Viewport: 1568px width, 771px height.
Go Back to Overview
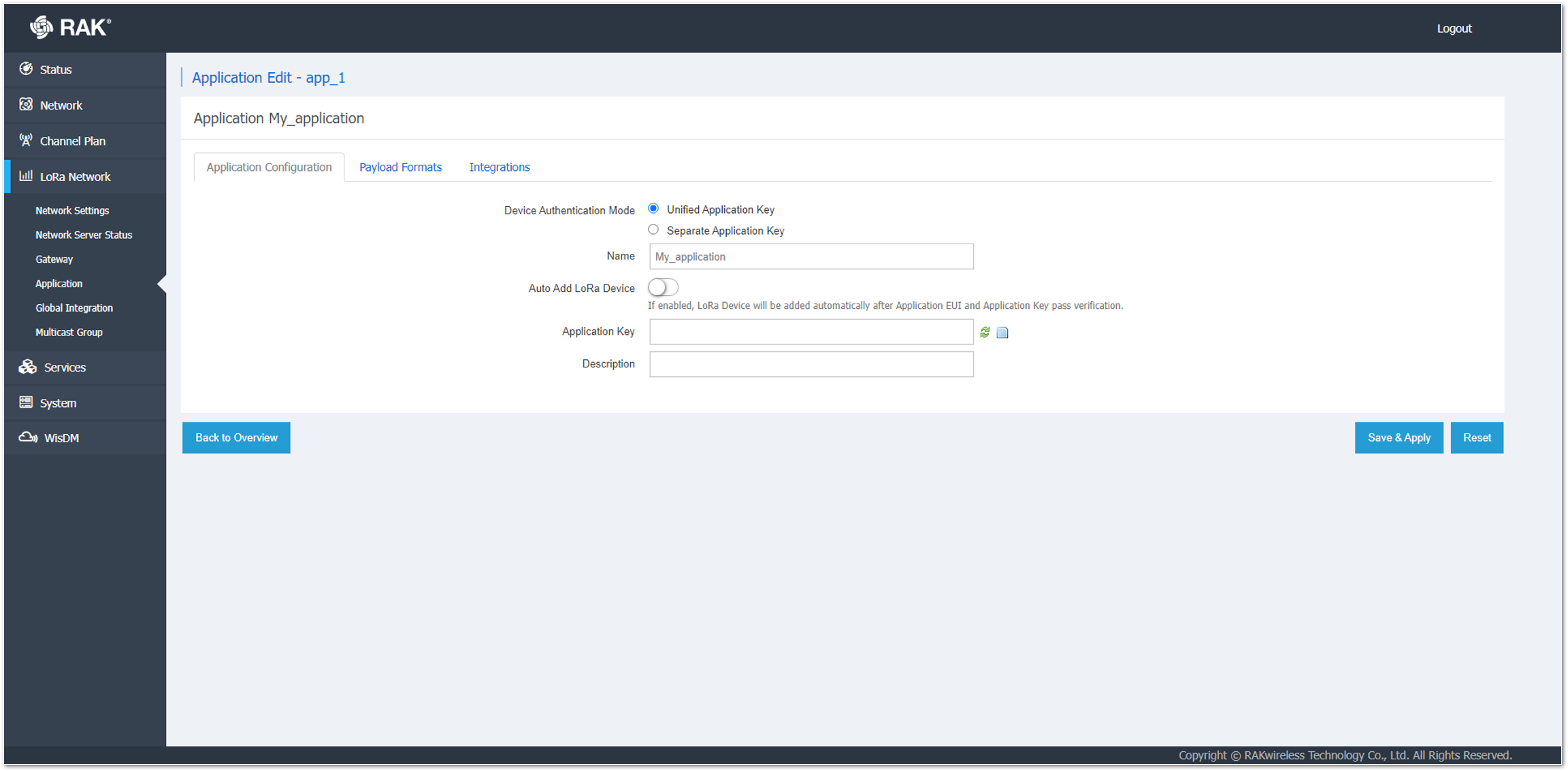(x=236, y=438)
